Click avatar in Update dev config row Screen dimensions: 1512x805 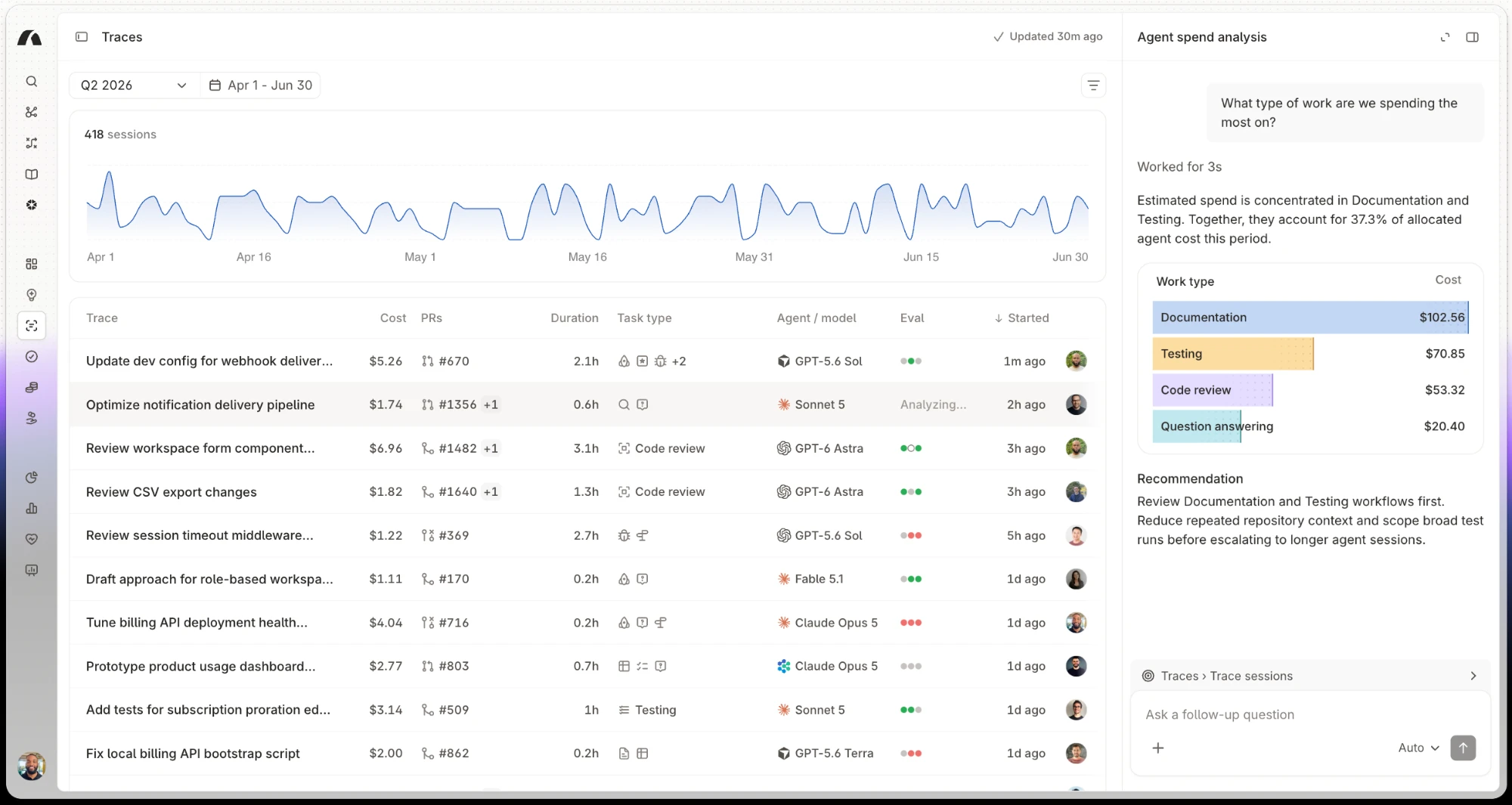point(1076,361)
